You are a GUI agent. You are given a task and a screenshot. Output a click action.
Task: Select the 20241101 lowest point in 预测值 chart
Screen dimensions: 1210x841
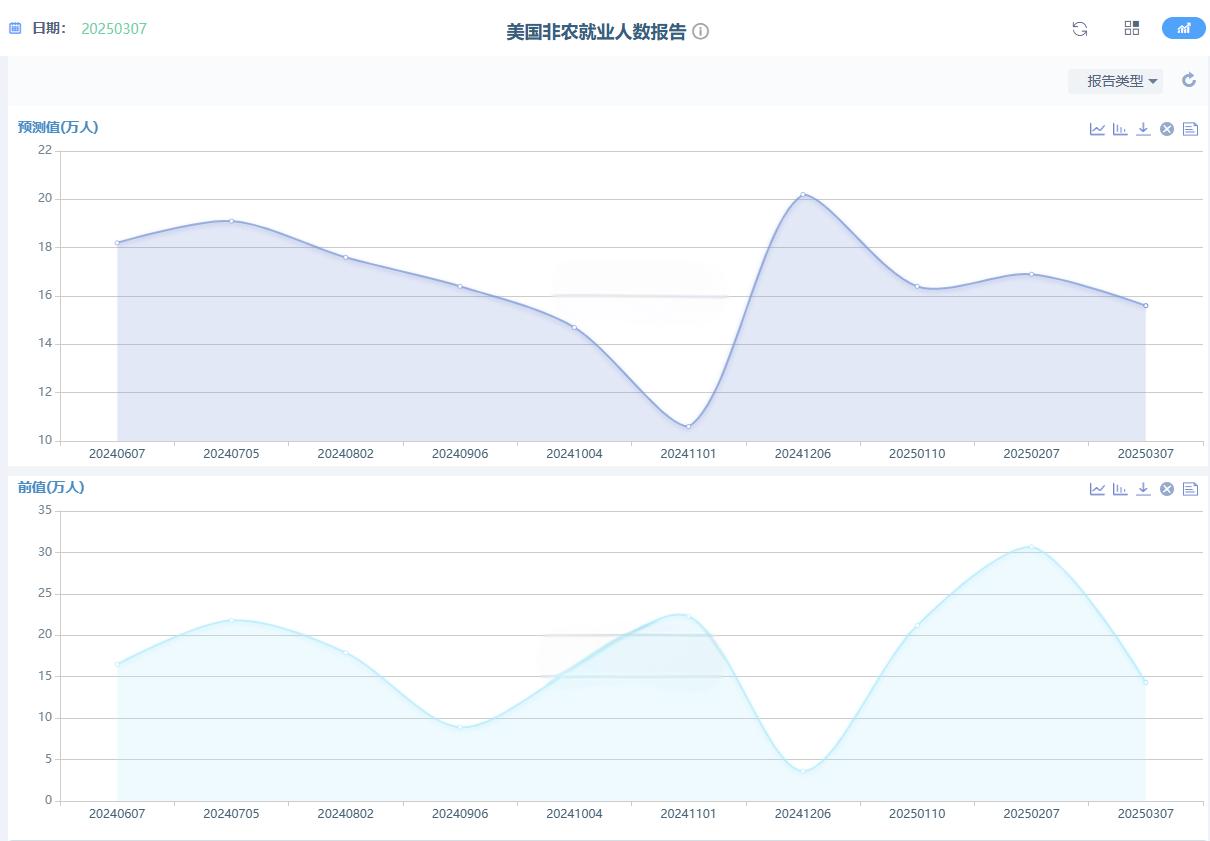click(688, 426)
